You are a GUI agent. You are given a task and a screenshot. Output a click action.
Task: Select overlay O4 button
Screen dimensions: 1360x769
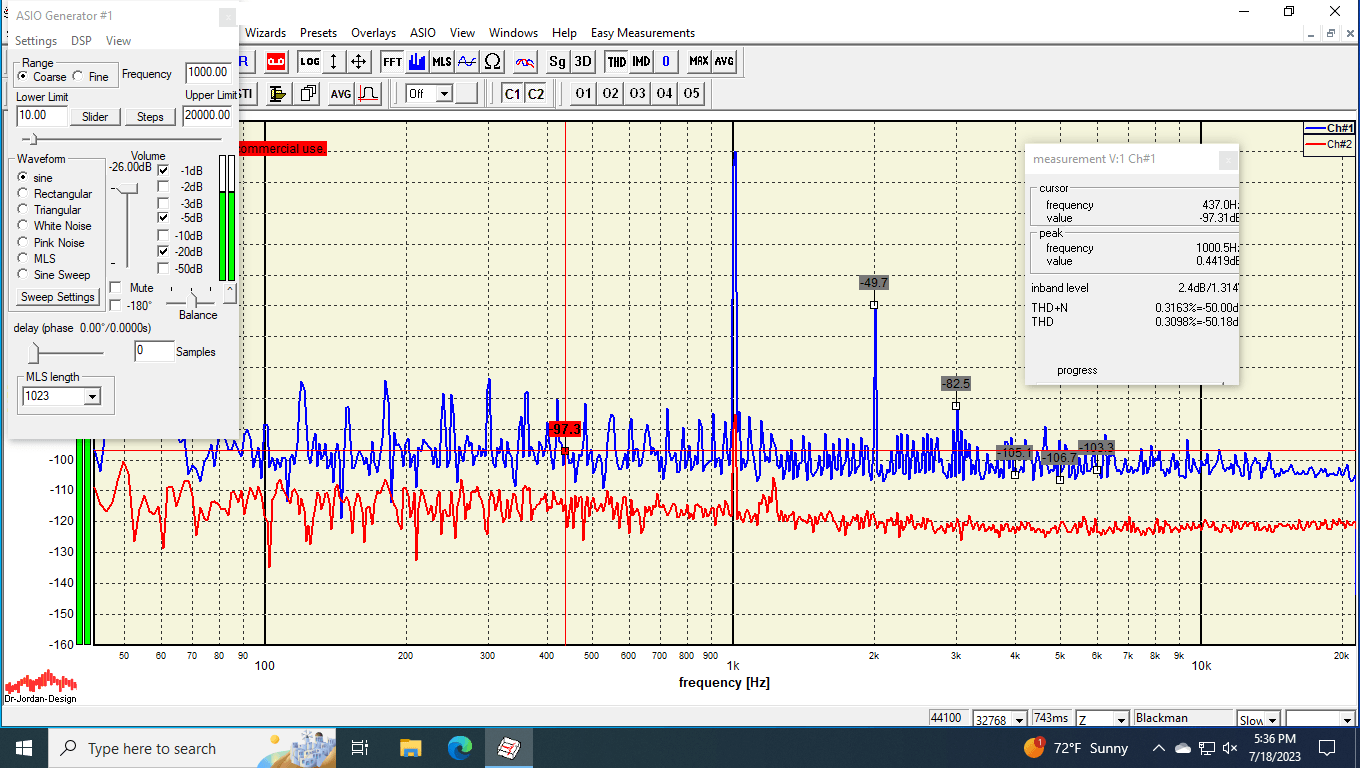tap(664, 93)
